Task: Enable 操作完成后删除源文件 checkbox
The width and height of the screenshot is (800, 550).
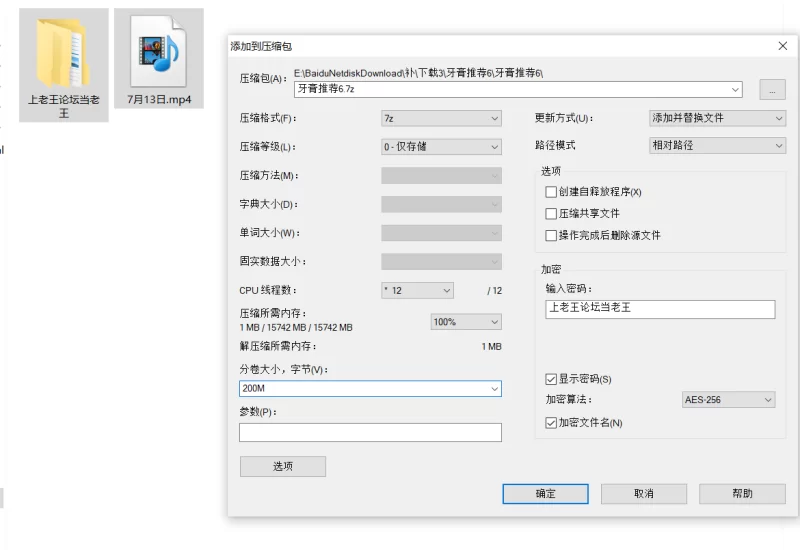Action: [x=551, y=235]
